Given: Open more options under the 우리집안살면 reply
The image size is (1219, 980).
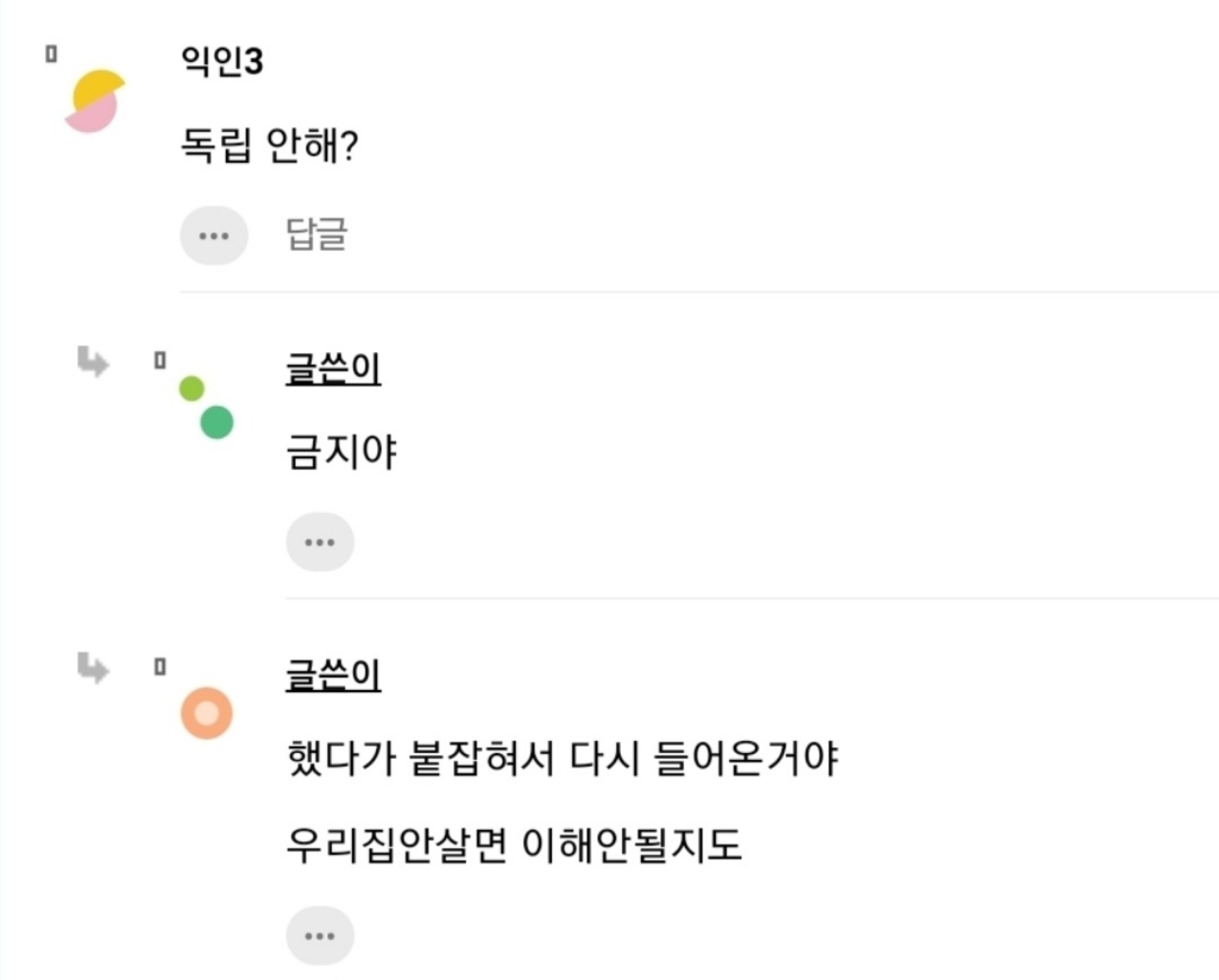Looking at the screenshot, I should click(x=320, y=935).
